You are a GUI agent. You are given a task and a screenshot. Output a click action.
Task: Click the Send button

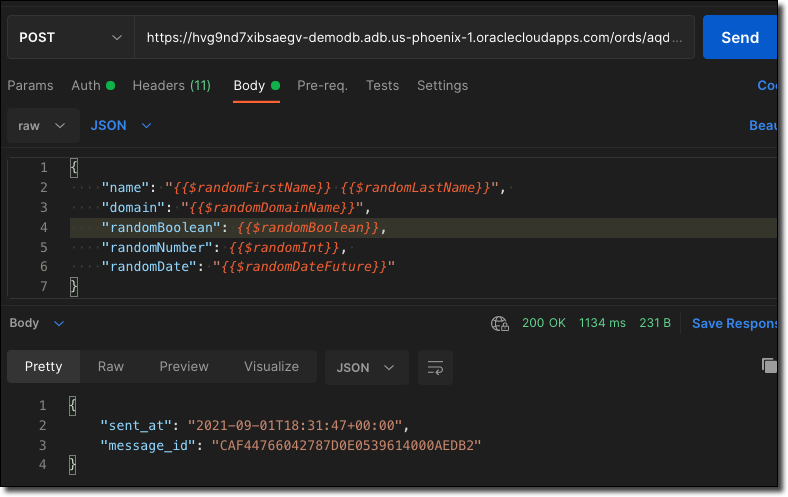tap(740, 37)
